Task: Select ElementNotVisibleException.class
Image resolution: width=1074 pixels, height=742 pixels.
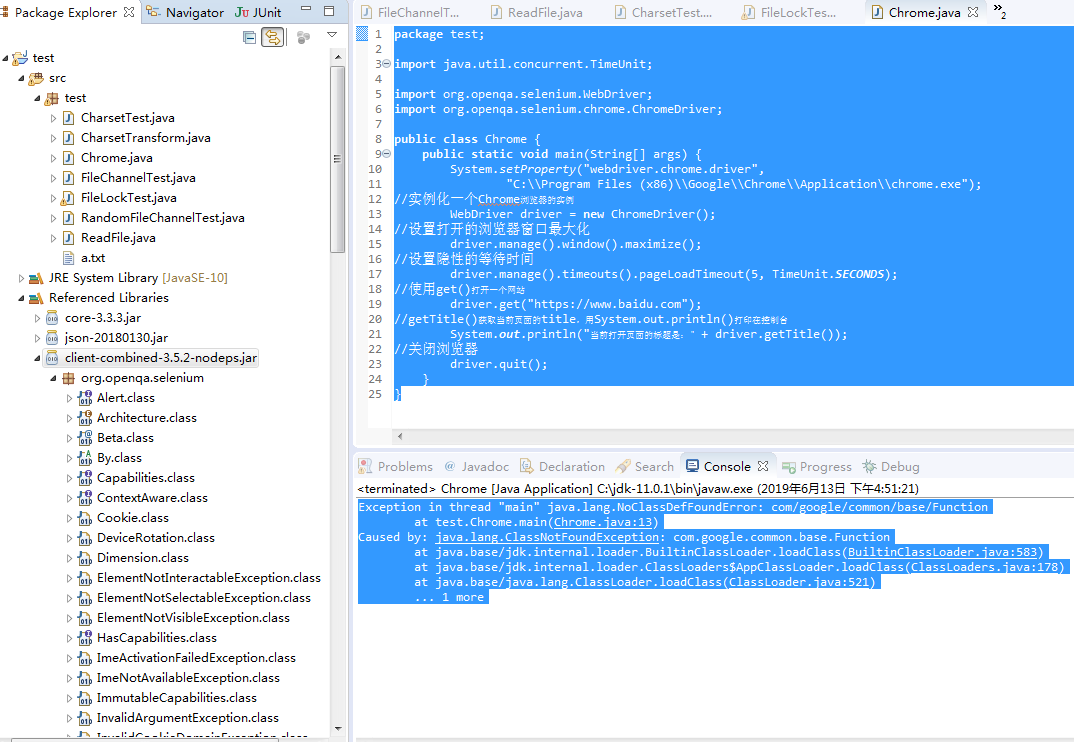Action: (x=193, y=618)
